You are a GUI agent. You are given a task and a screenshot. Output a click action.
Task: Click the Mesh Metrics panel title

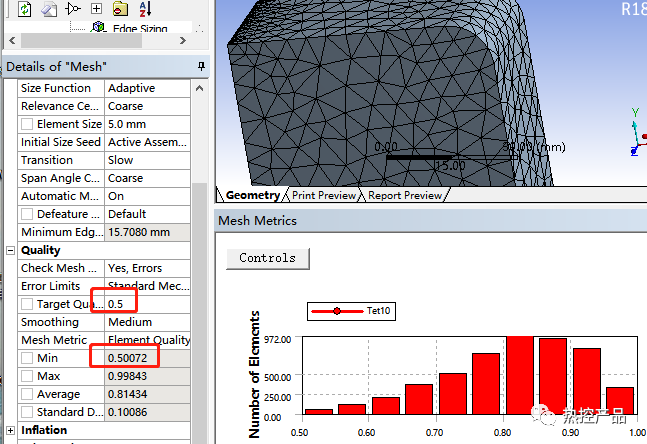(x=257, y=221)
